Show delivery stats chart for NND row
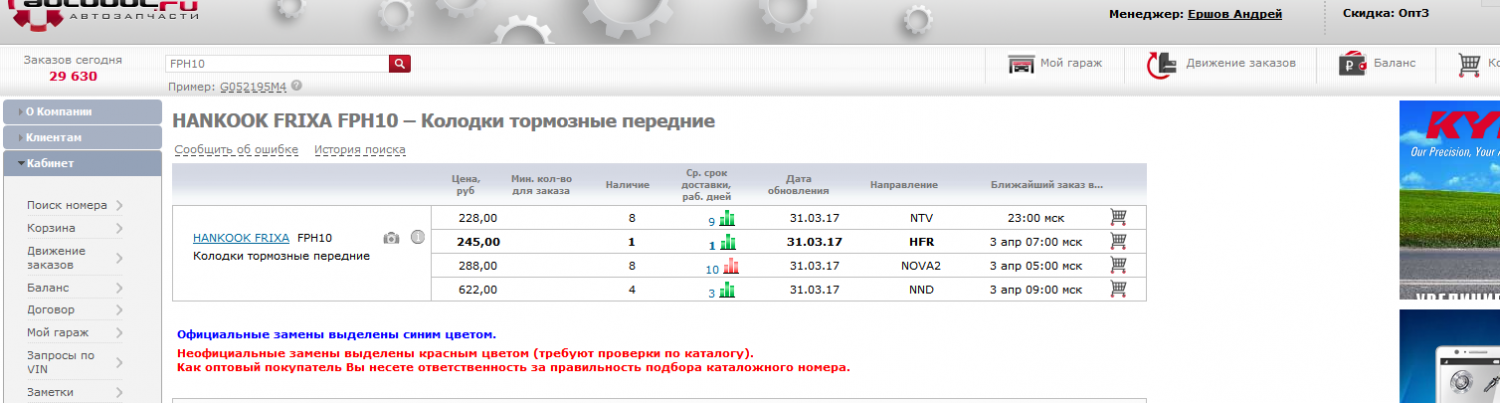This screenshot has height=403, width=1500. 728,290
